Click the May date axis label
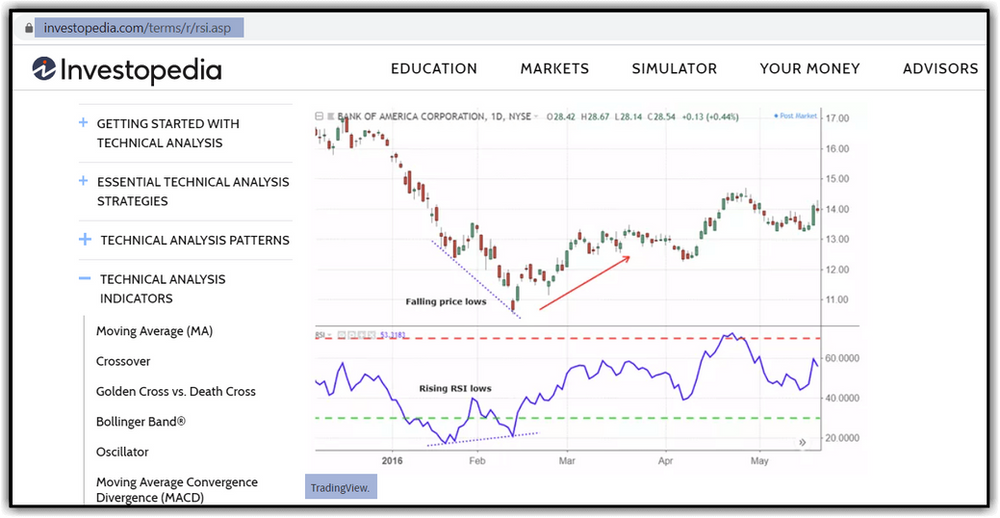This screenshot has width=1000, height=518. point(760,460)
